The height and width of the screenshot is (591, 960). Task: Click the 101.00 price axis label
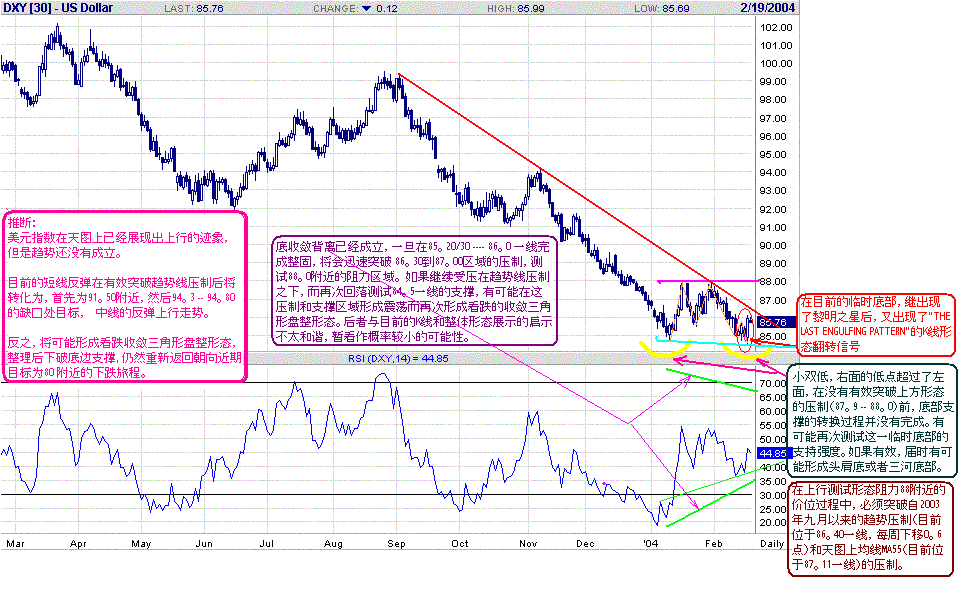pos(776,45)
